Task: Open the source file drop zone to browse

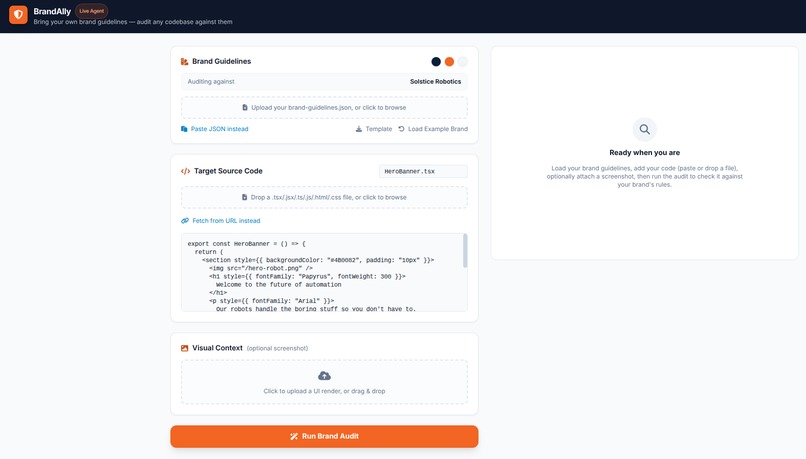Action: (324, 197)
